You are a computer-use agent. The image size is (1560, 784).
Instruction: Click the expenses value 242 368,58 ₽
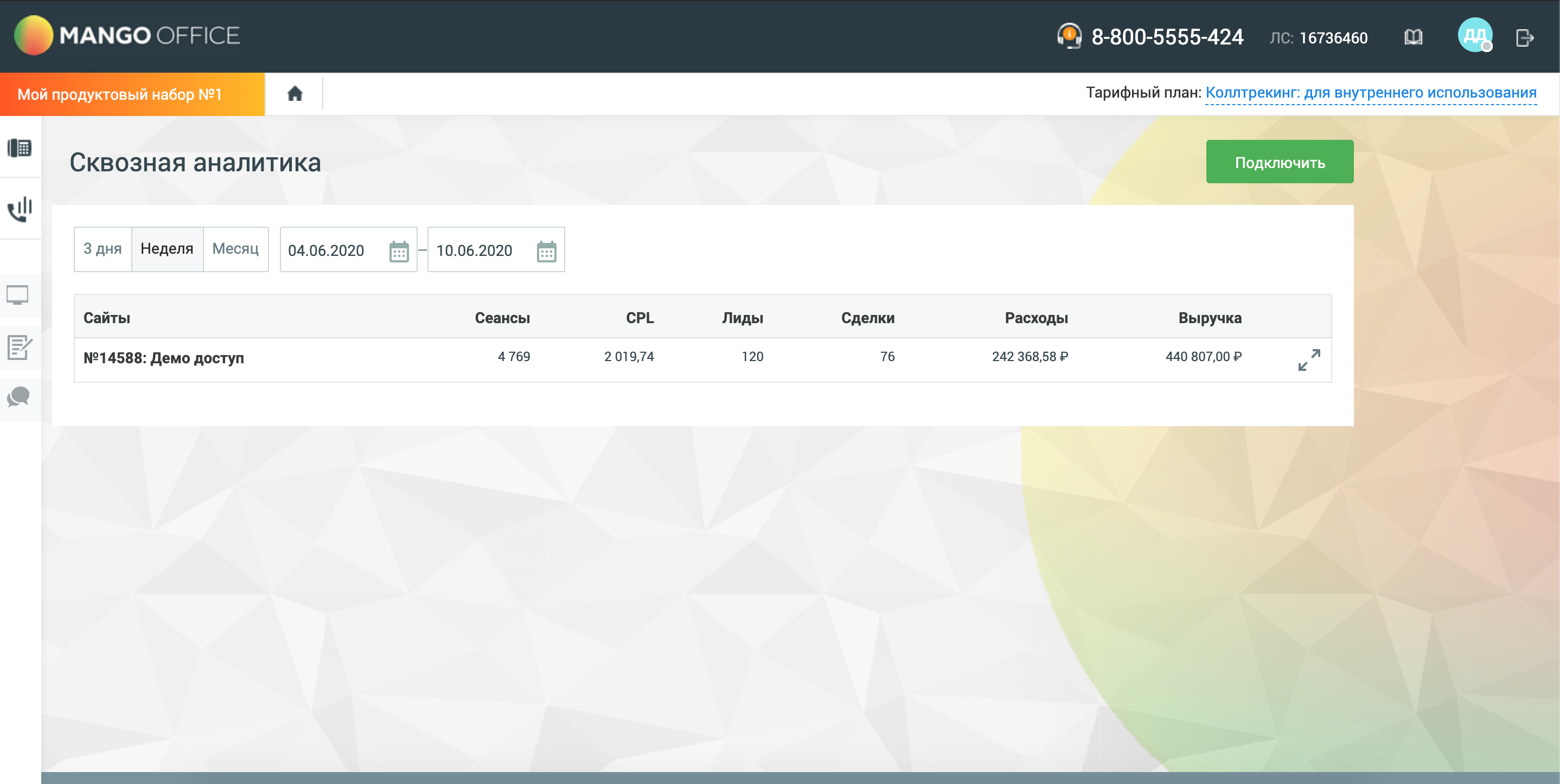pyautogui.click(x=1030, y=356)
